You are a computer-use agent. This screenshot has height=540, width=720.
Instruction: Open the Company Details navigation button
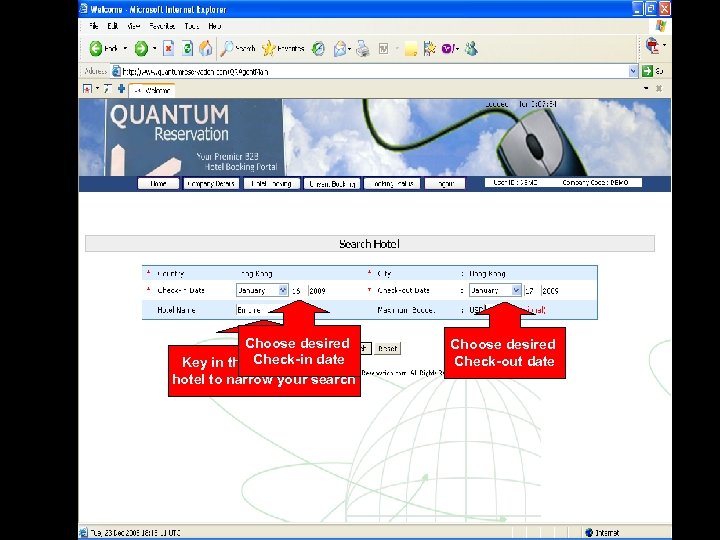click(211, 184)
